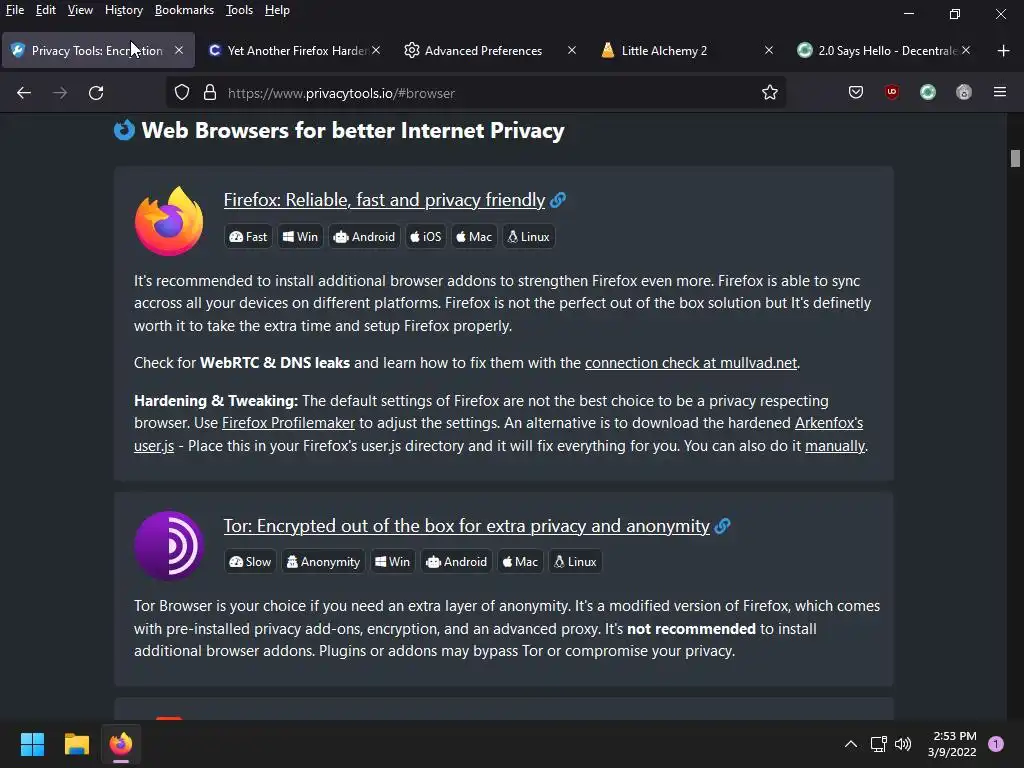Open the green circular extension icon in the toolbar
Screen dimensions: 1024x768
[x=927, y=92]
